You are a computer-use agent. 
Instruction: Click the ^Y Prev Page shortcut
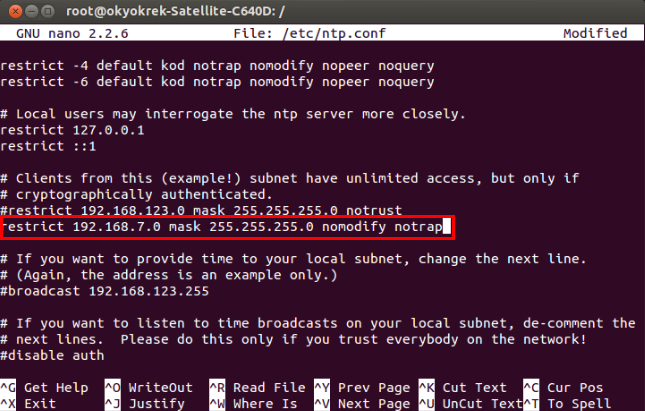point(362,388)
